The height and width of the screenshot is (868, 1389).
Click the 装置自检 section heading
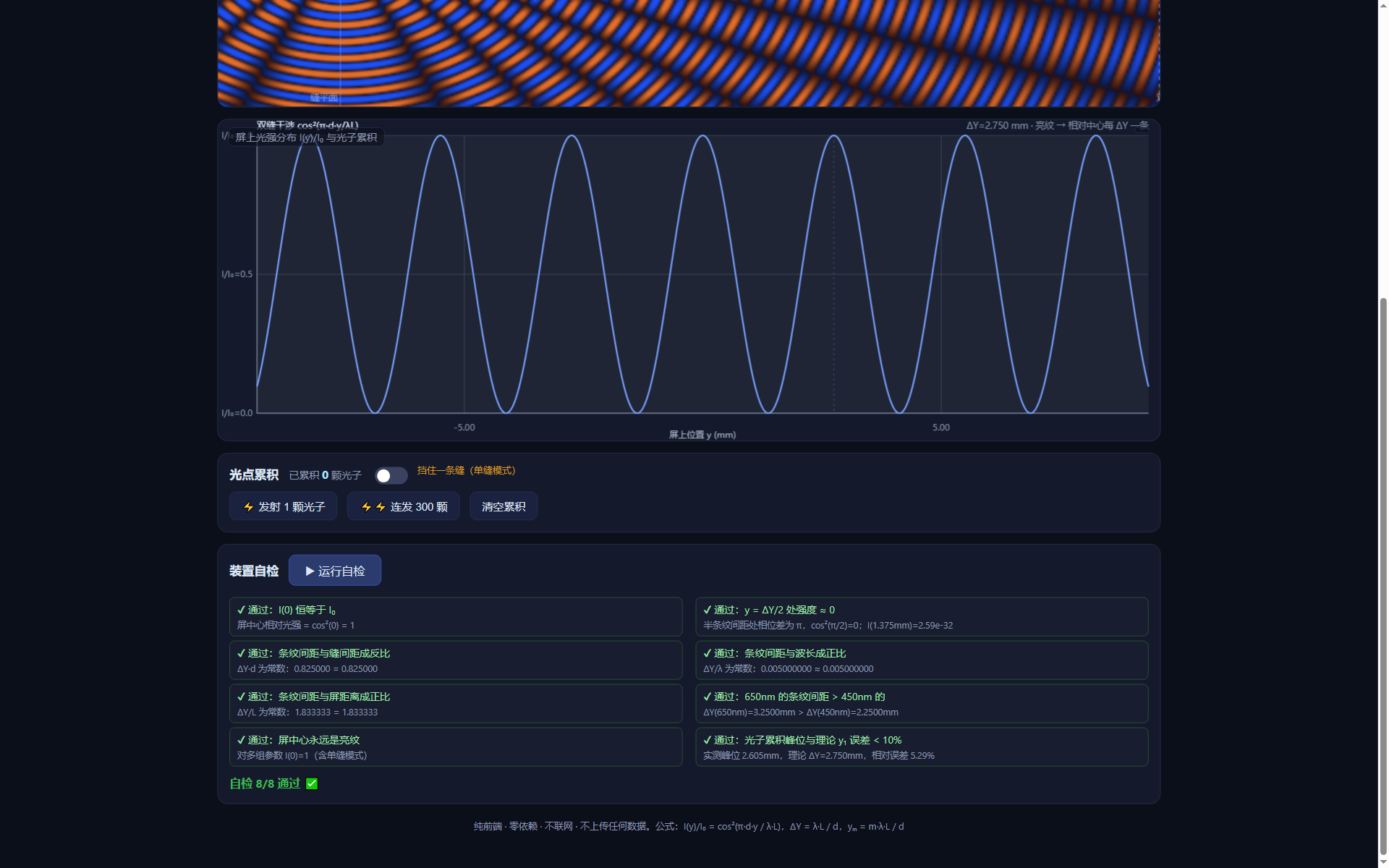click(x=254, y=571)
